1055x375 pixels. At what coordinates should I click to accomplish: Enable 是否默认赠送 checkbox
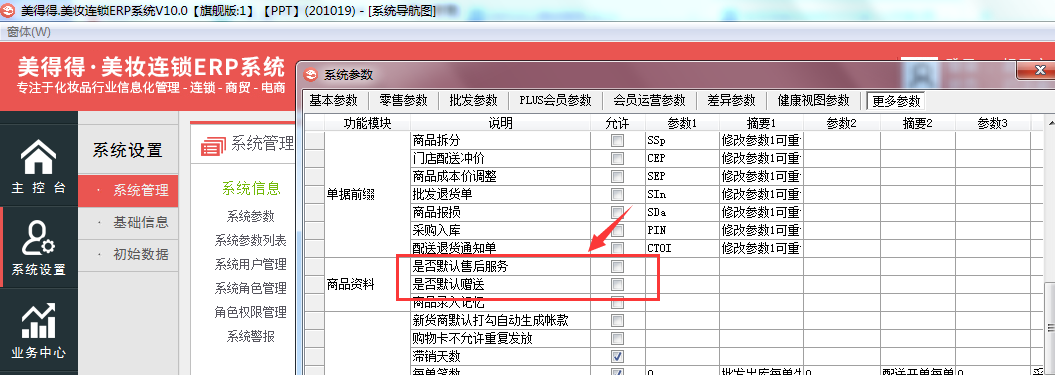[617, 285]
